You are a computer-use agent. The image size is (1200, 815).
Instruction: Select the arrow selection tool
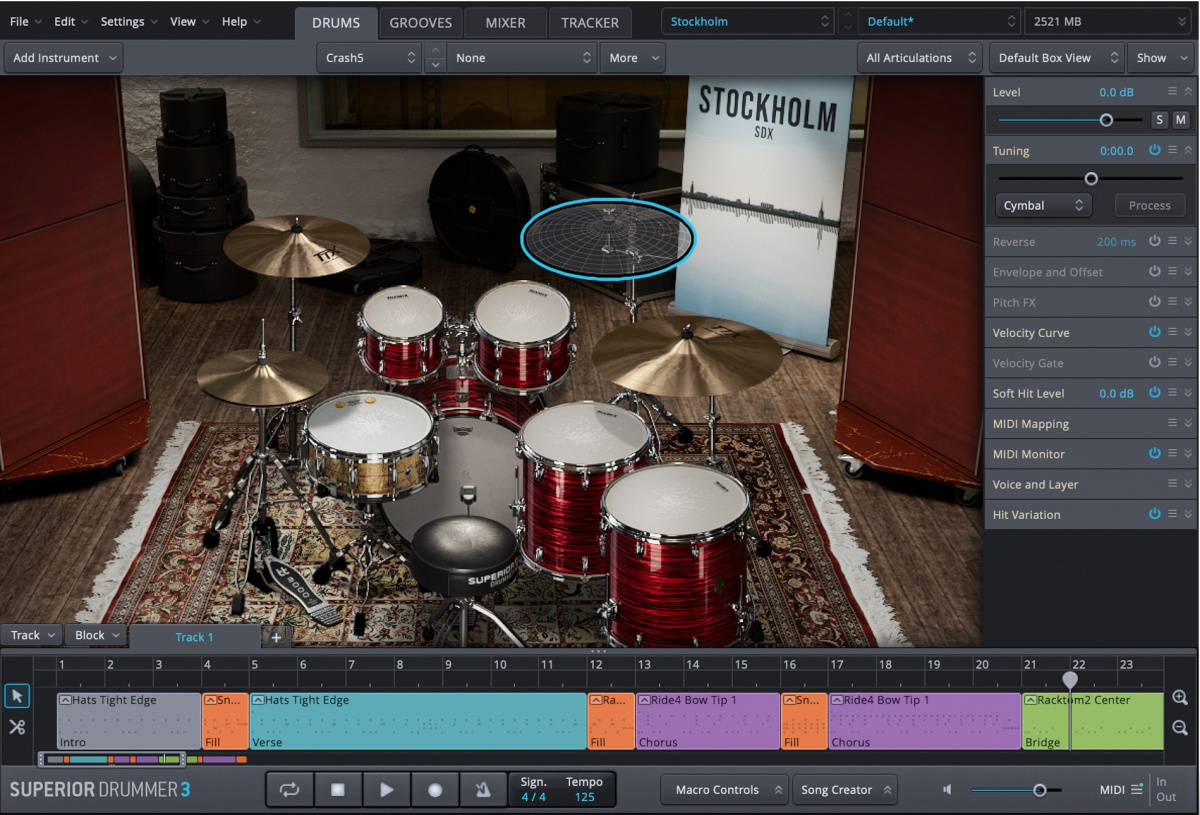[16, 695]
